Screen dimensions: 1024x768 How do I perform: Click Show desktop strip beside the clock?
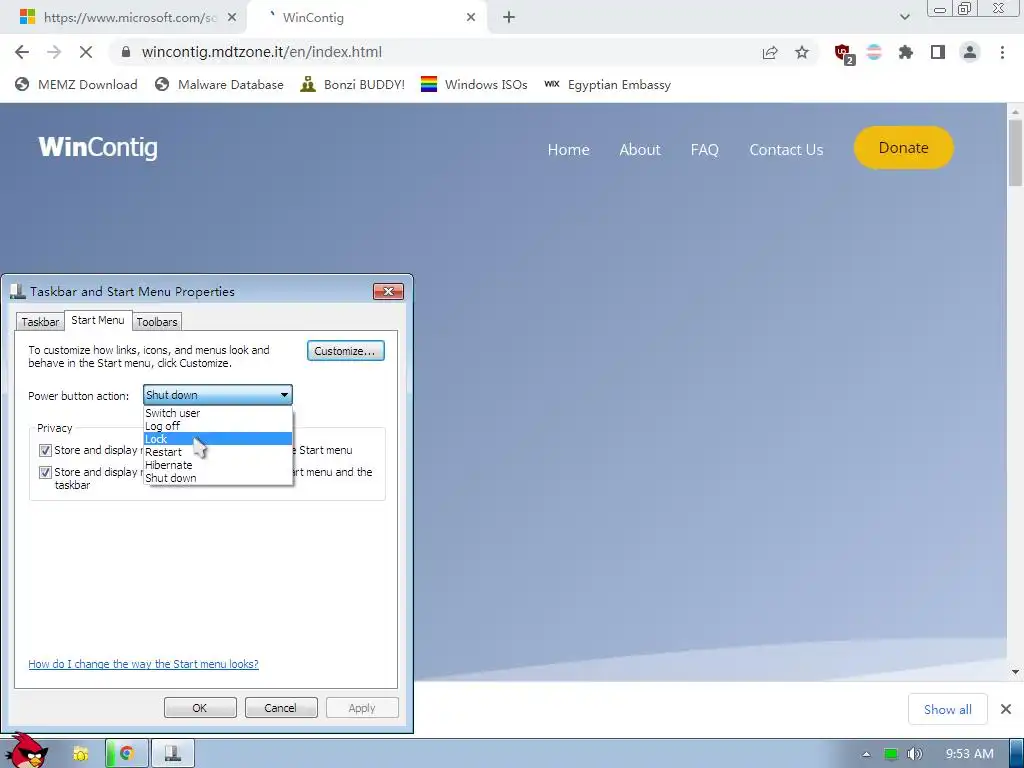[x=1016, y=753]
